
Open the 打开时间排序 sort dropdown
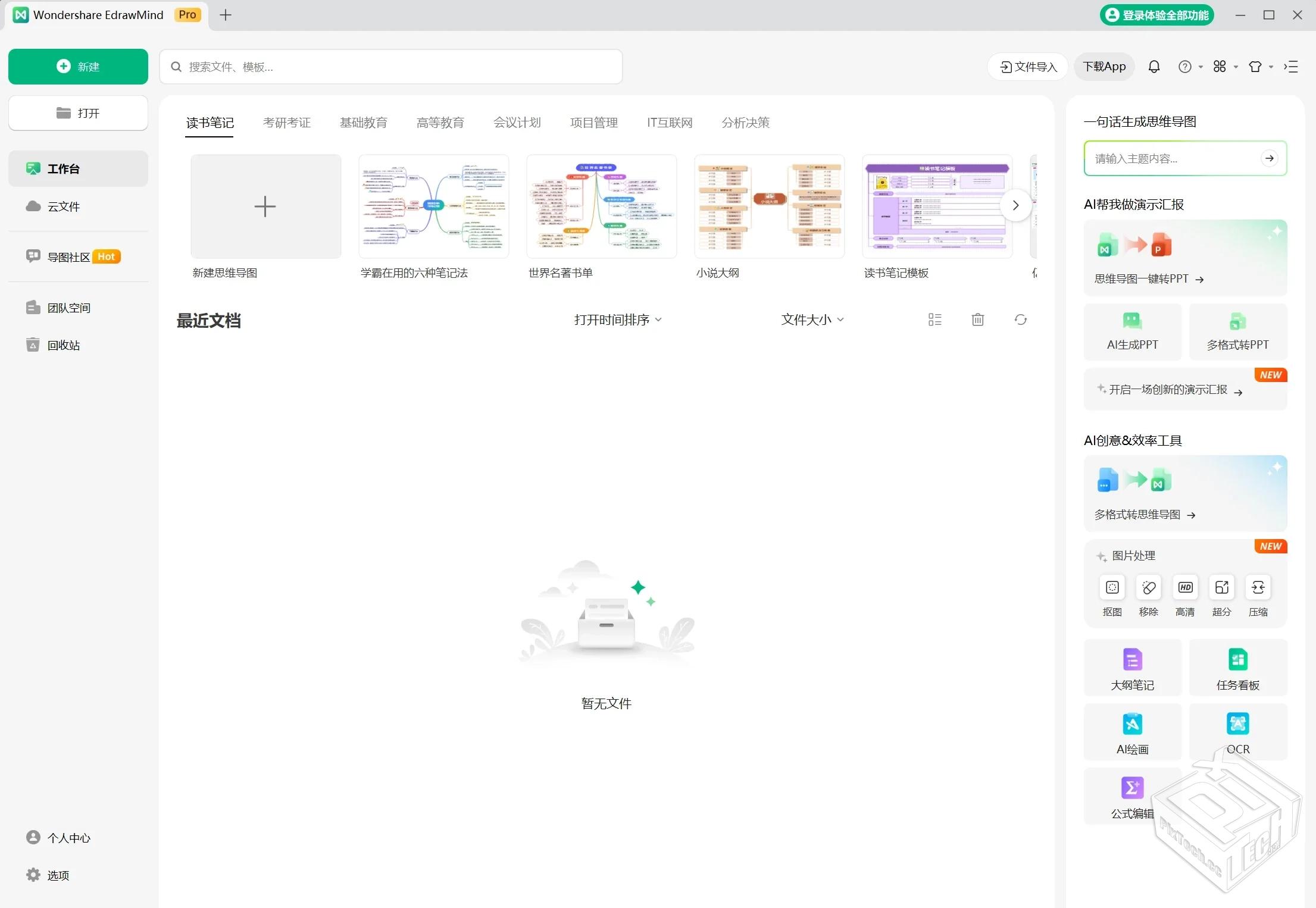[x=617, y=320]
